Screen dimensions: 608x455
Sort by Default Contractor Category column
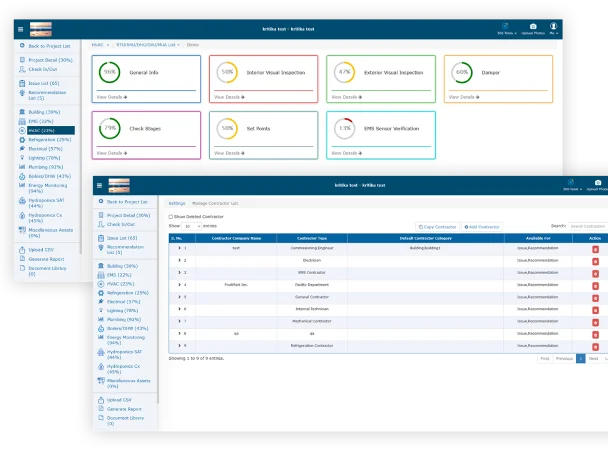[425, 238]
